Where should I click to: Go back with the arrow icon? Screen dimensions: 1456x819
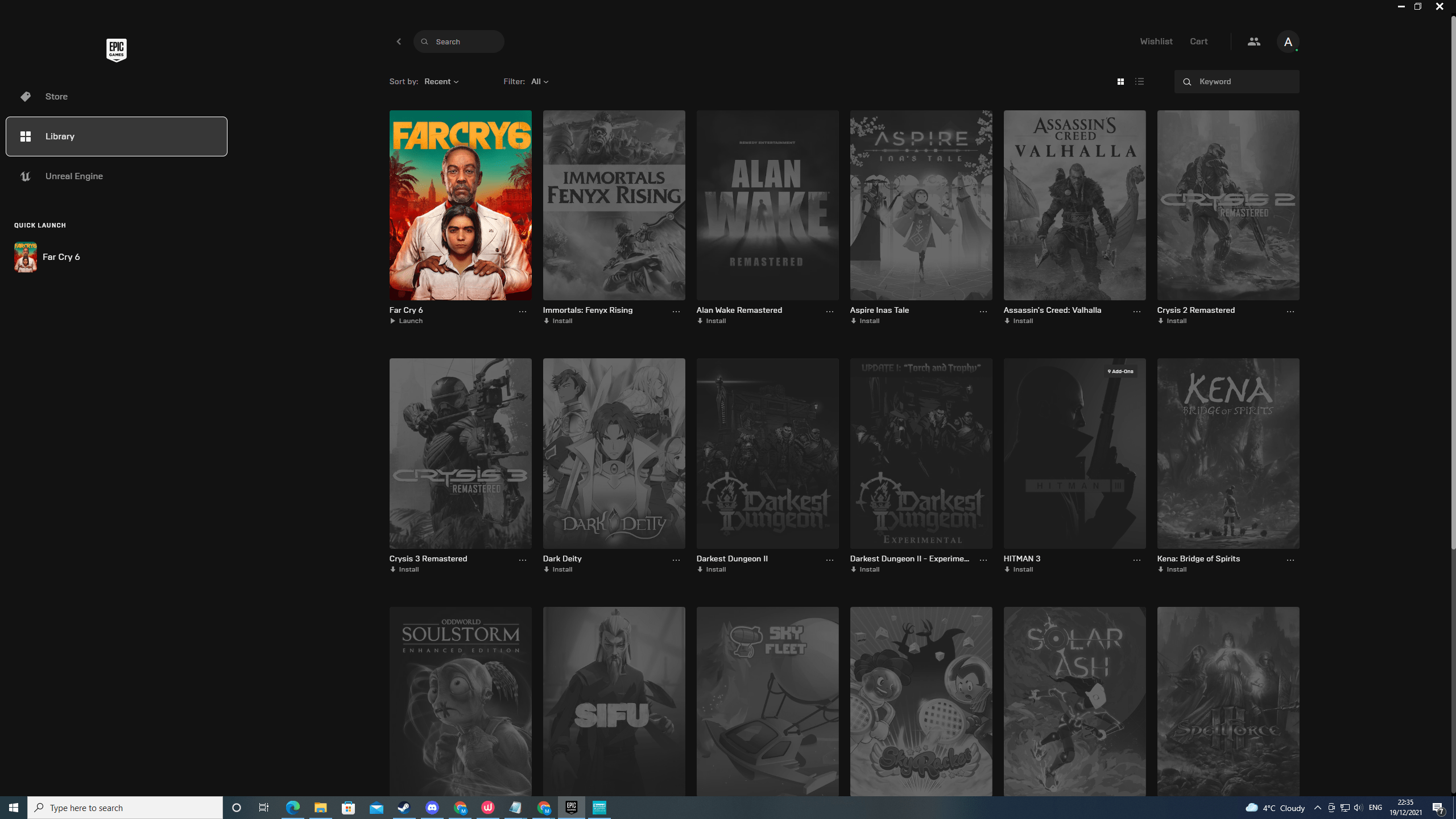click(399, 42)
